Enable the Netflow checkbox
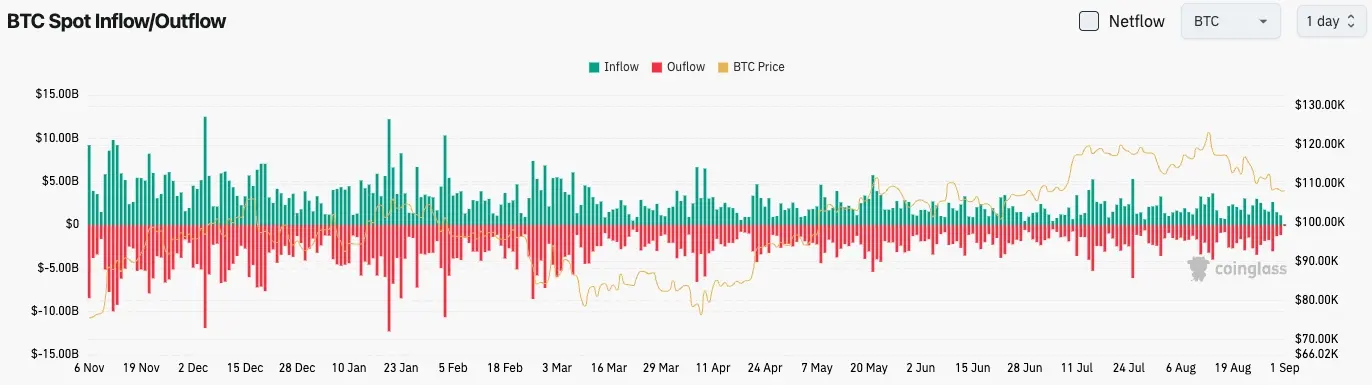The height and width of the screenshot is (385, 1372). [x=1090, y=21]
